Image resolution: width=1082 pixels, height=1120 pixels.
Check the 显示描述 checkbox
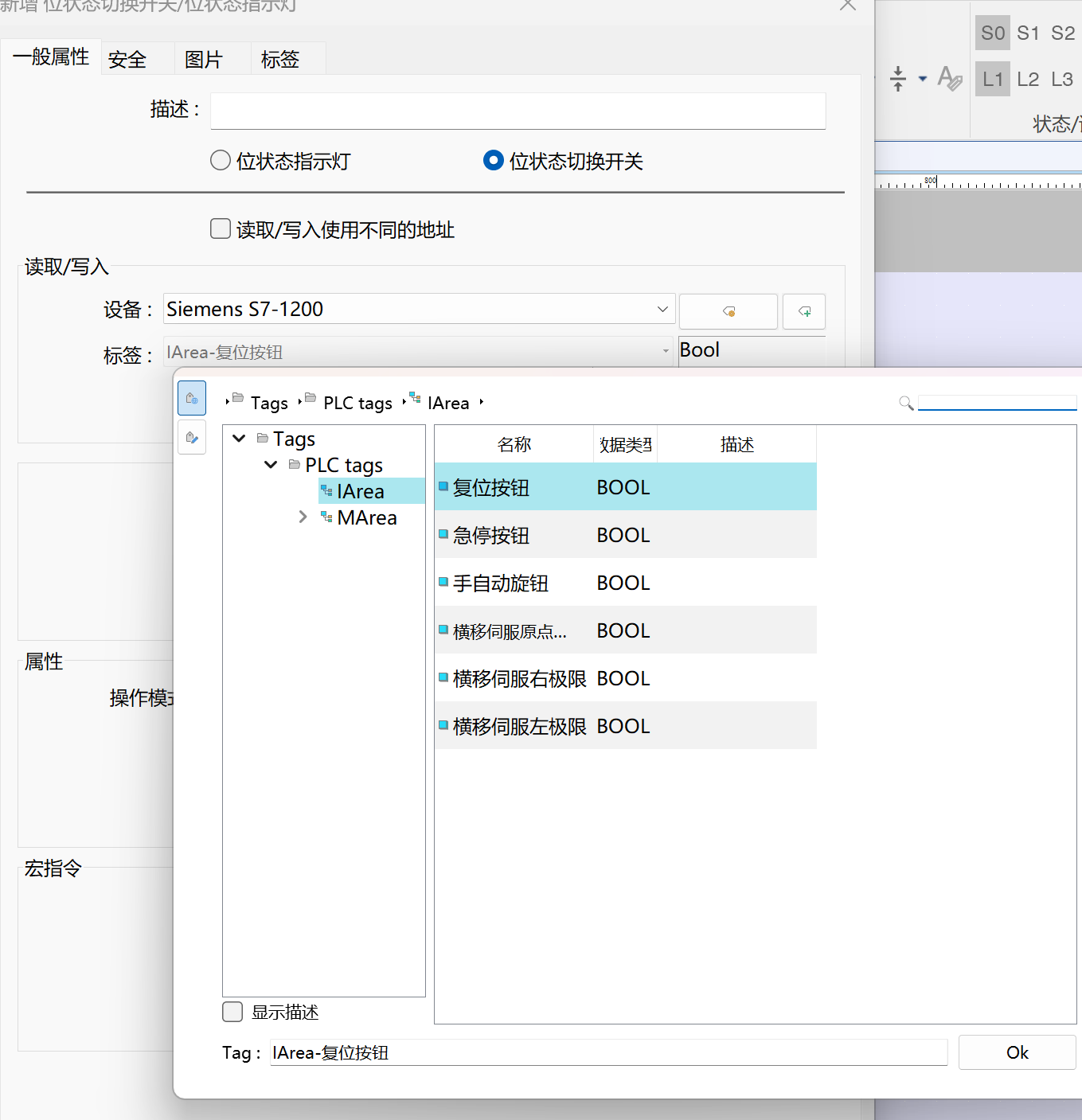click(x=232, y=1012)
